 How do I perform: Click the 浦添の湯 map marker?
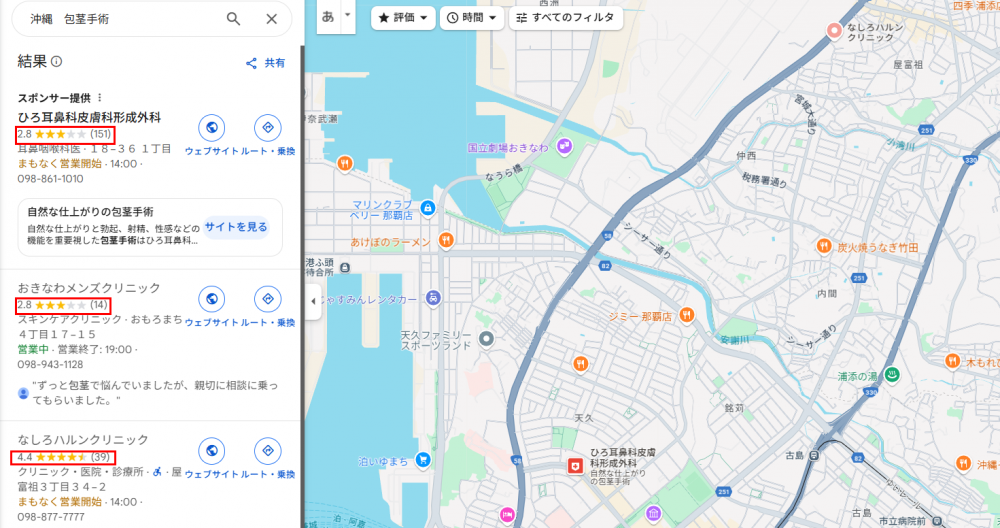coord(892,374)
